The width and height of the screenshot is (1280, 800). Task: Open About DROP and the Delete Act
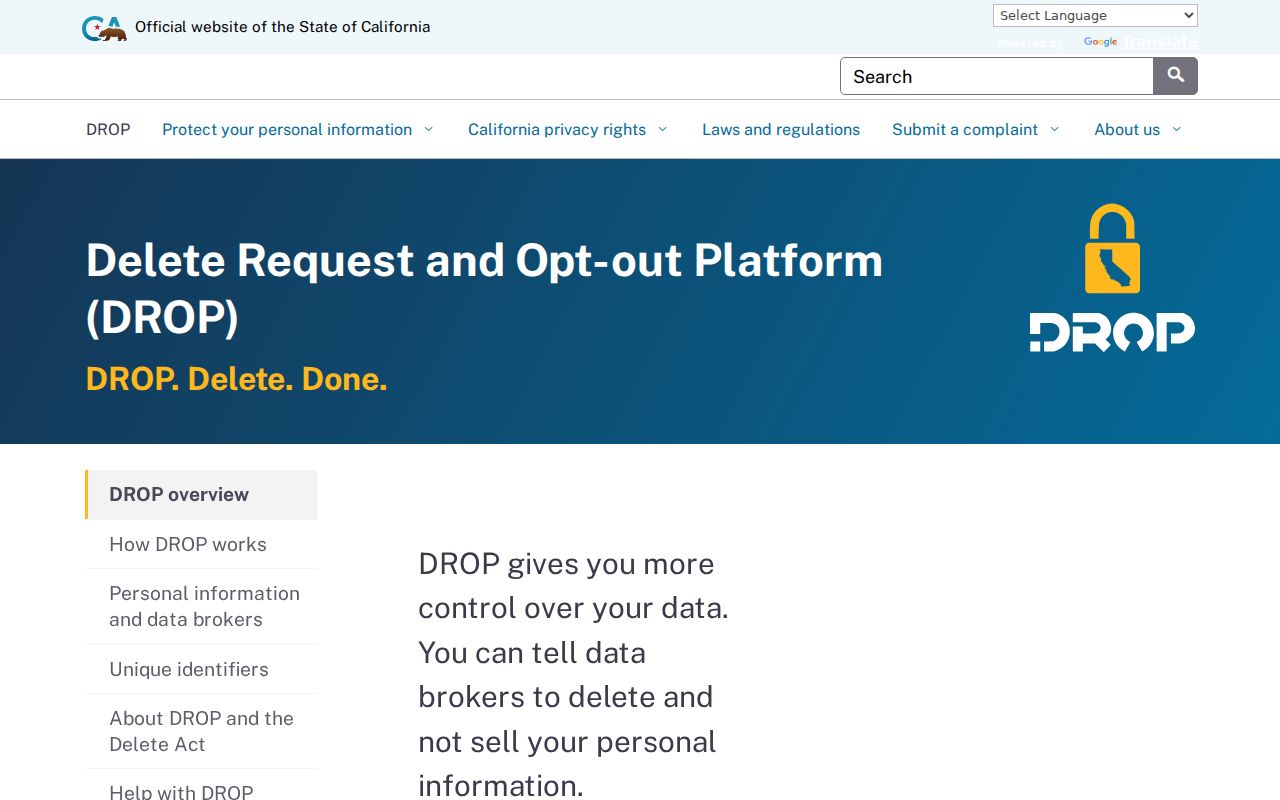click(x=201, y=731)
